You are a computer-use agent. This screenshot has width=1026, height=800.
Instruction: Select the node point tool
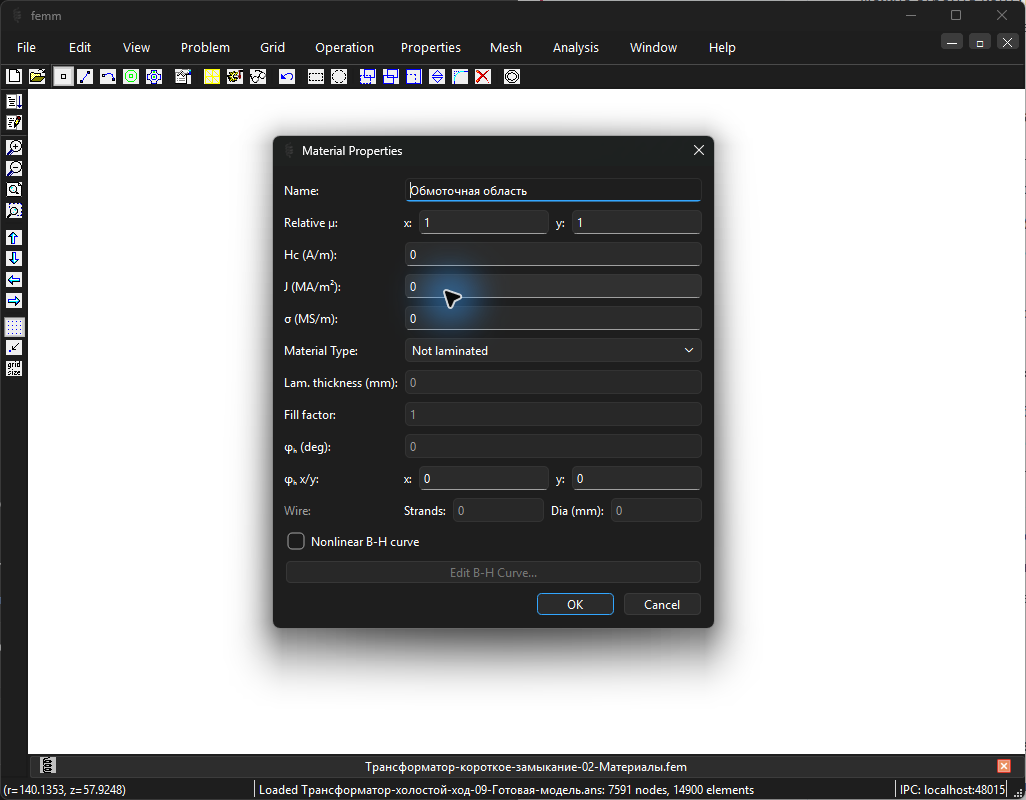tap(63, 77)
